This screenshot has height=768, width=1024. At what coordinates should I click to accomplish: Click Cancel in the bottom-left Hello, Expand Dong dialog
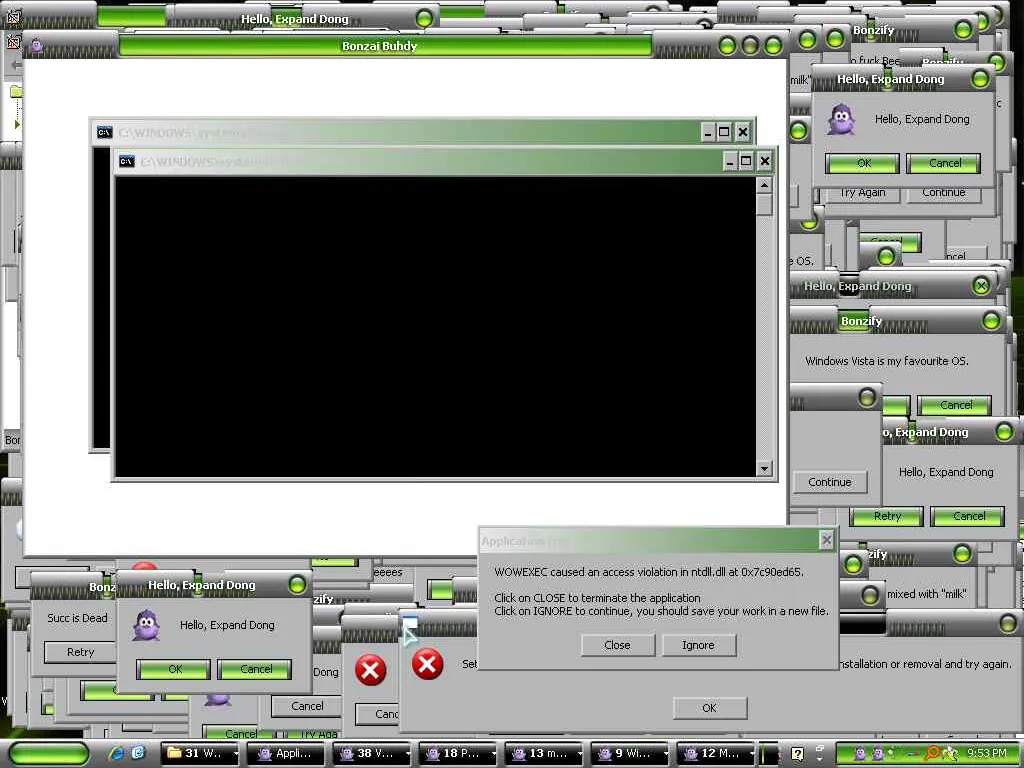click(255, 669)
